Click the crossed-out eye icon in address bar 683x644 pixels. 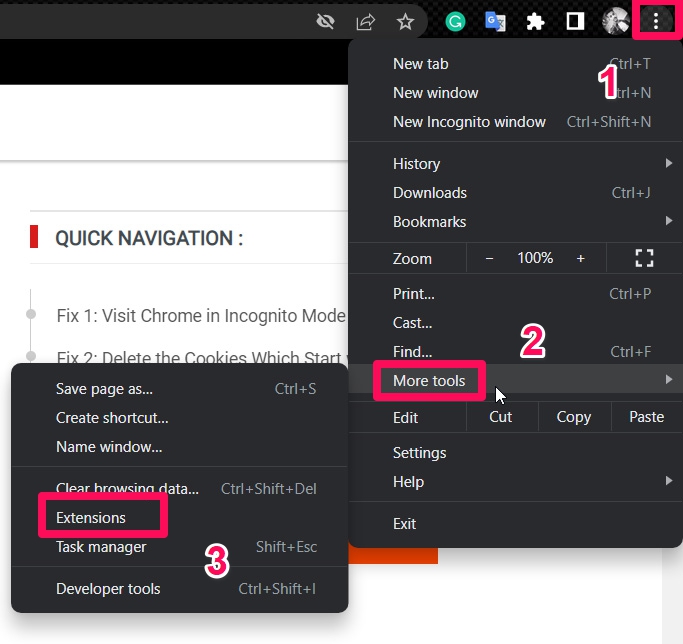point(325,21)
